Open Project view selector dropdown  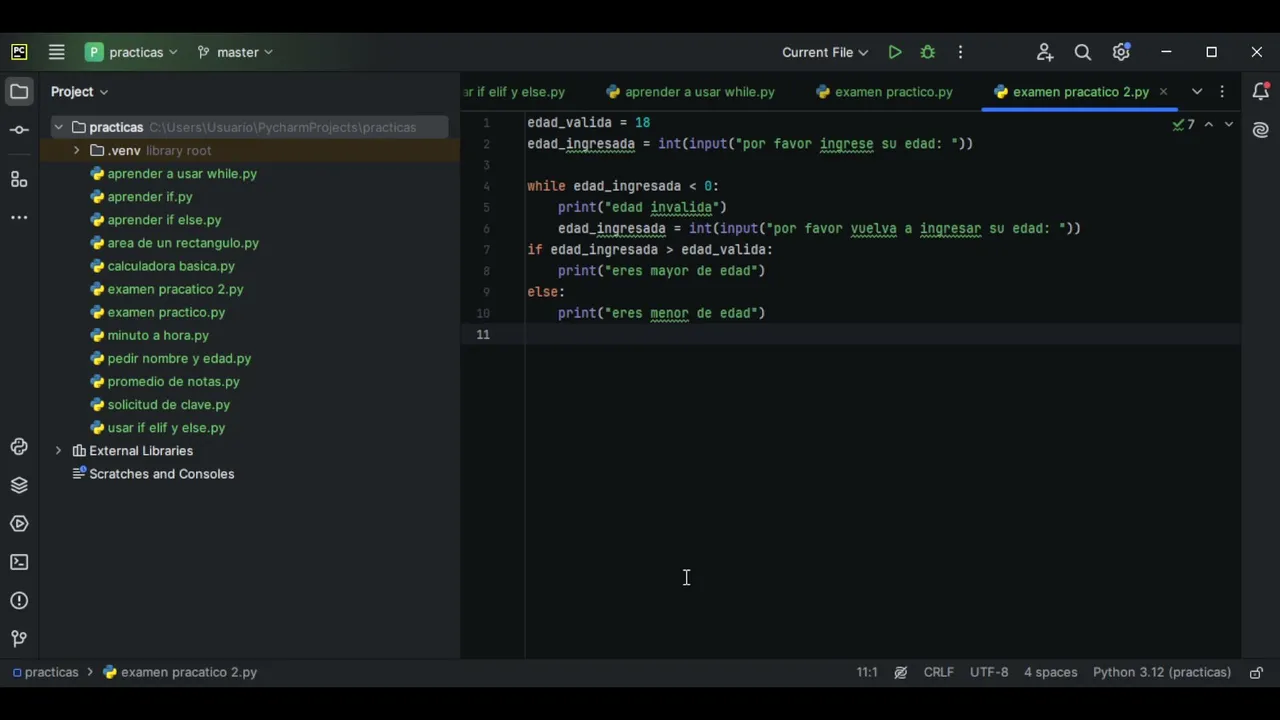point(80,92)
